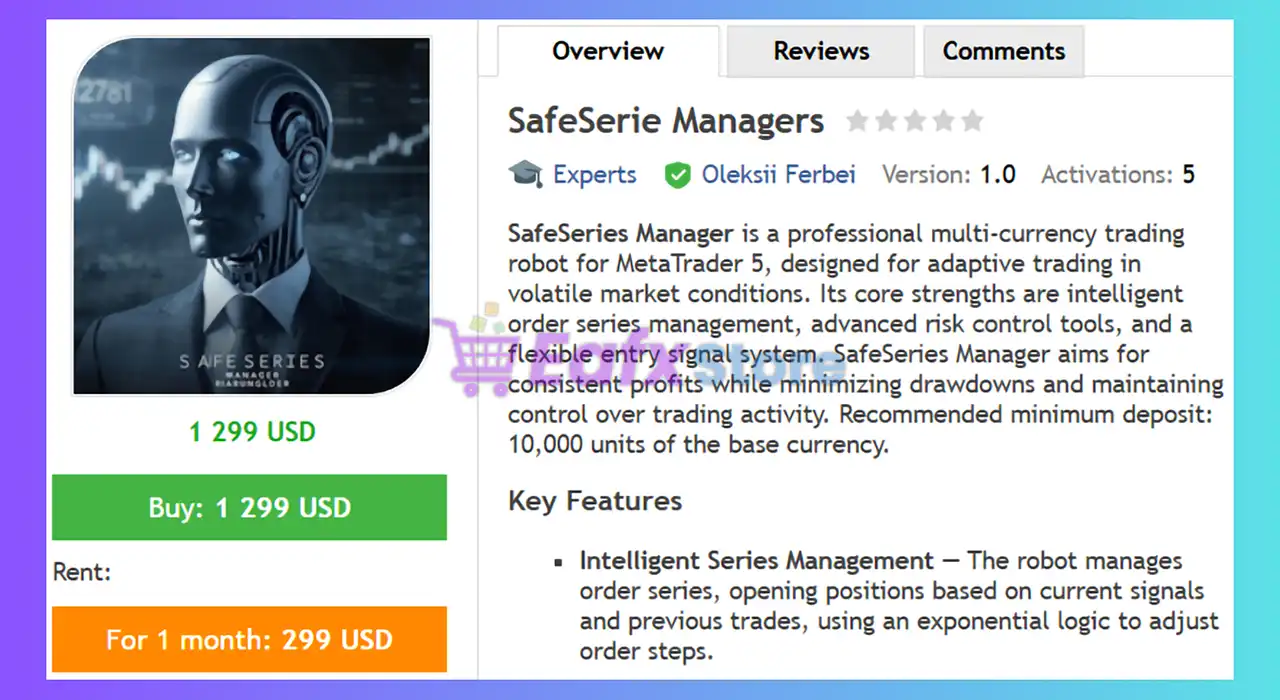1280x700 pixels.
Task: Click the second rating star
Action: (x=886, y=122)
